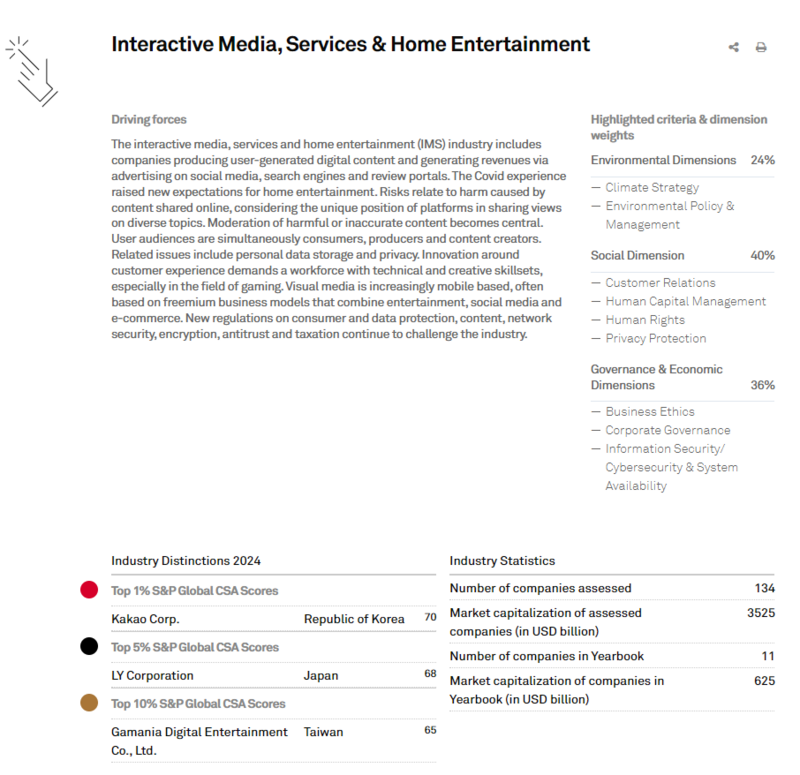Click the red Top 1% dot
The width and height of the screenshot is (800, 775).
point(90,590)
